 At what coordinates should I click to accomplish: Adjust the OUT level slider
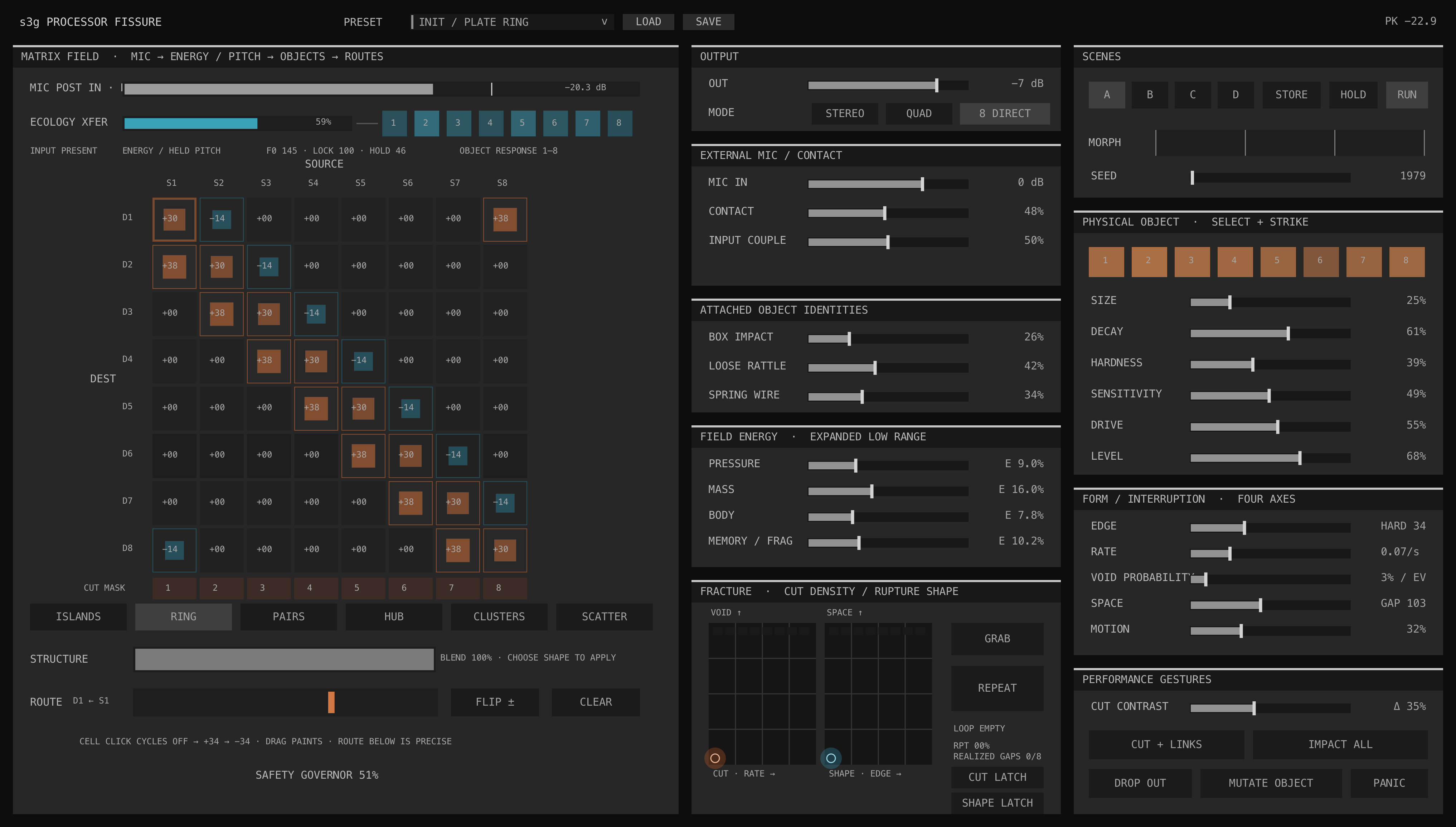(888, 85)
